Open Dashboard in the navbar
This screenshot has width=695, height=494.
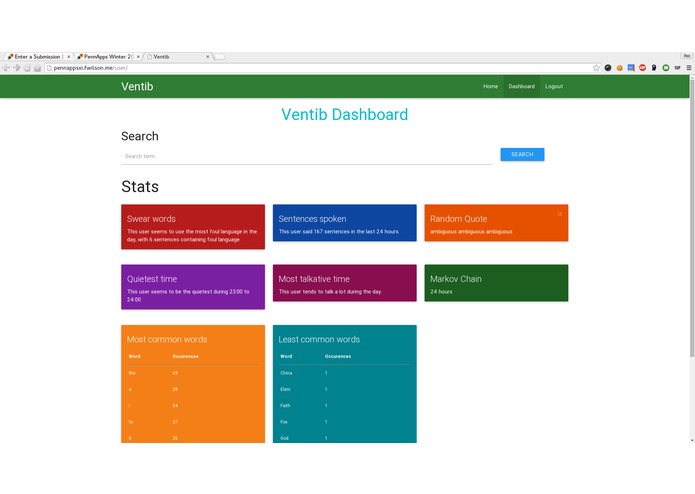521,86
